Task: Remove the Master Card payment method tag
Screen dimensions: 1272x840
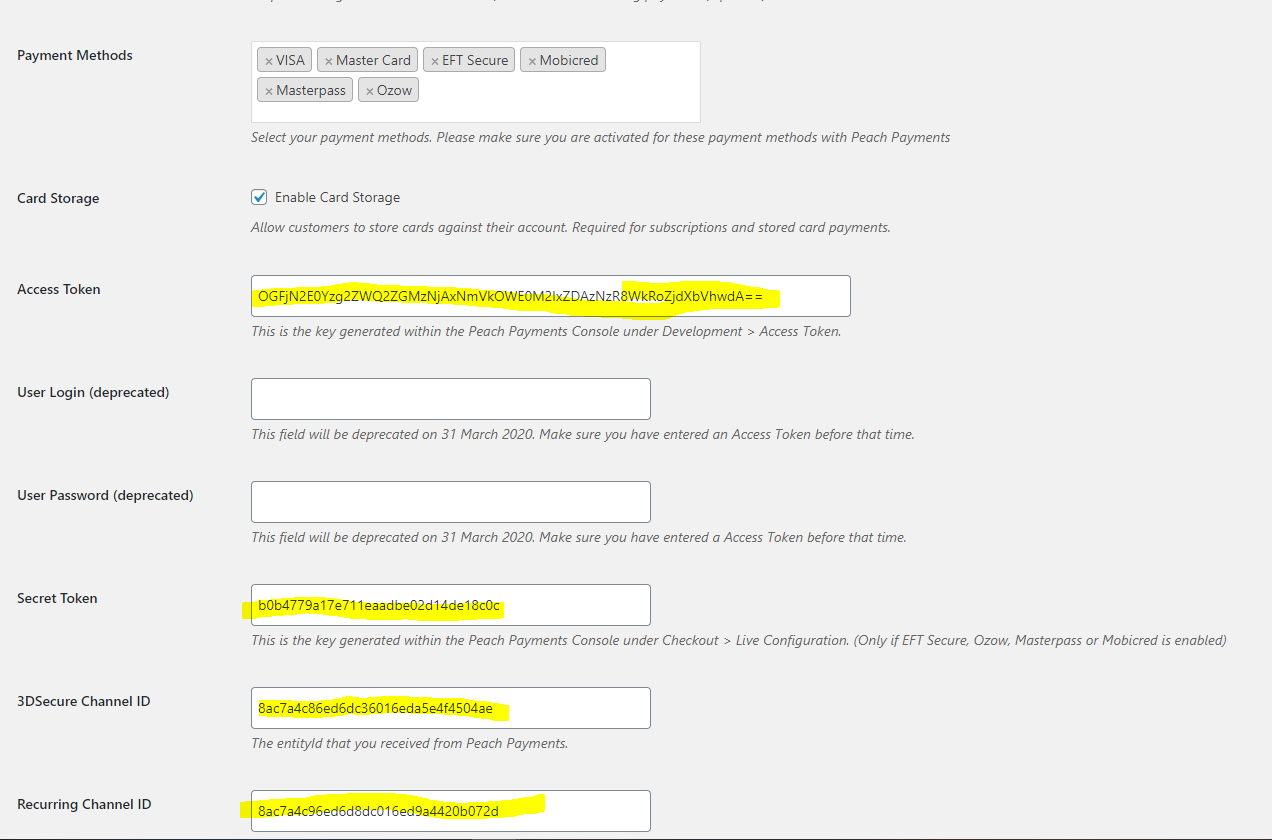Action: (329, 61)
